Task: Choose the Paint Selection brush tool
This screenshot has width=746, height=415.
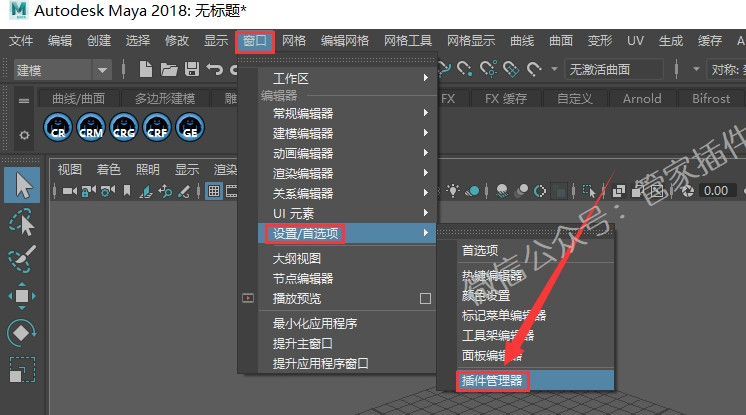Action: pyautogui.click(x=22, y=259)
